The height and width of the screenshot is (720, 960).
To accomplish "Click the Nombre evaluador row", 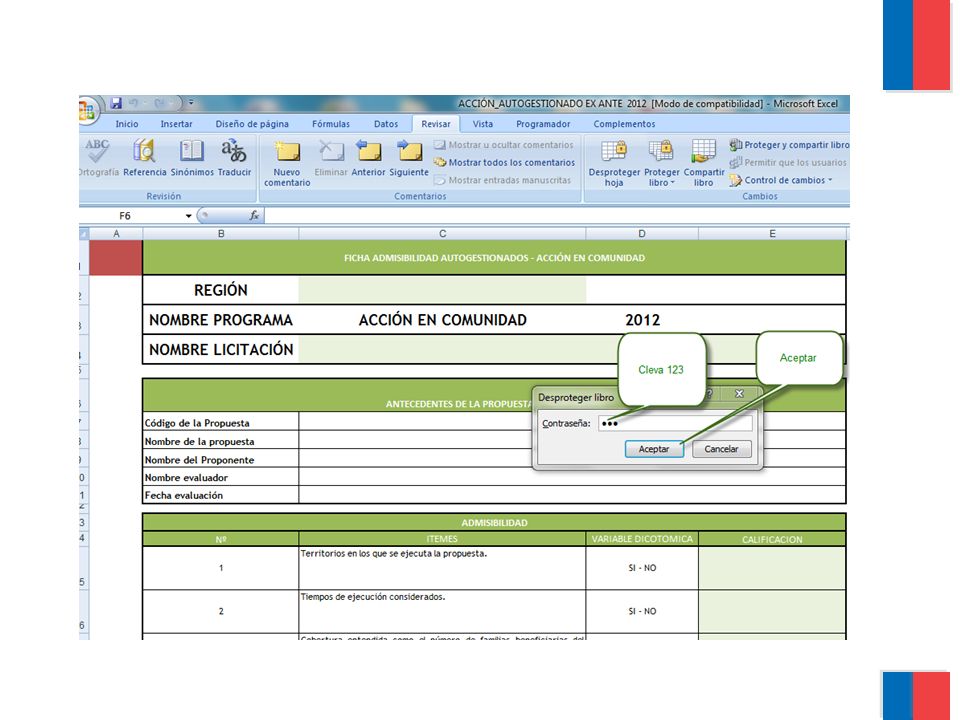I will tap(494, 478).
